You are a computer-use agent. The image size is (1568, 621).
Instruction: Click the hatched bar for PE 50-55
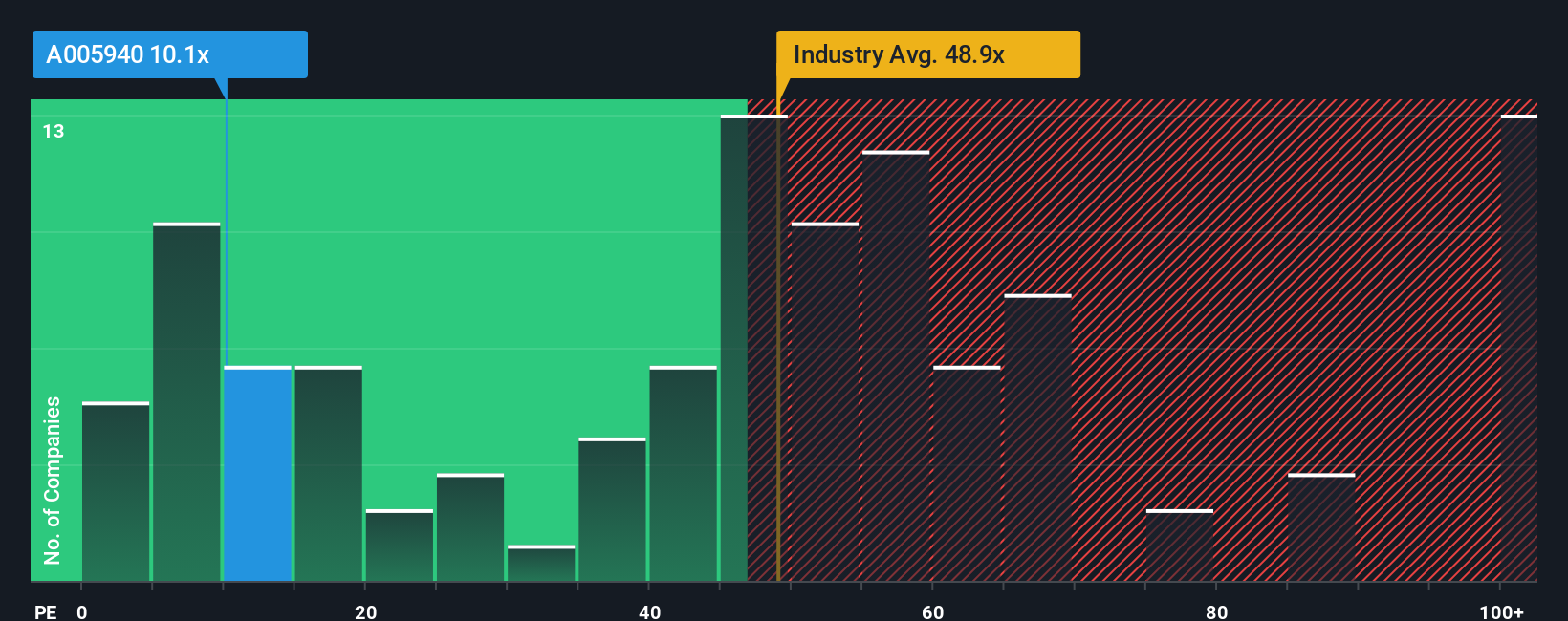[825, 402]
